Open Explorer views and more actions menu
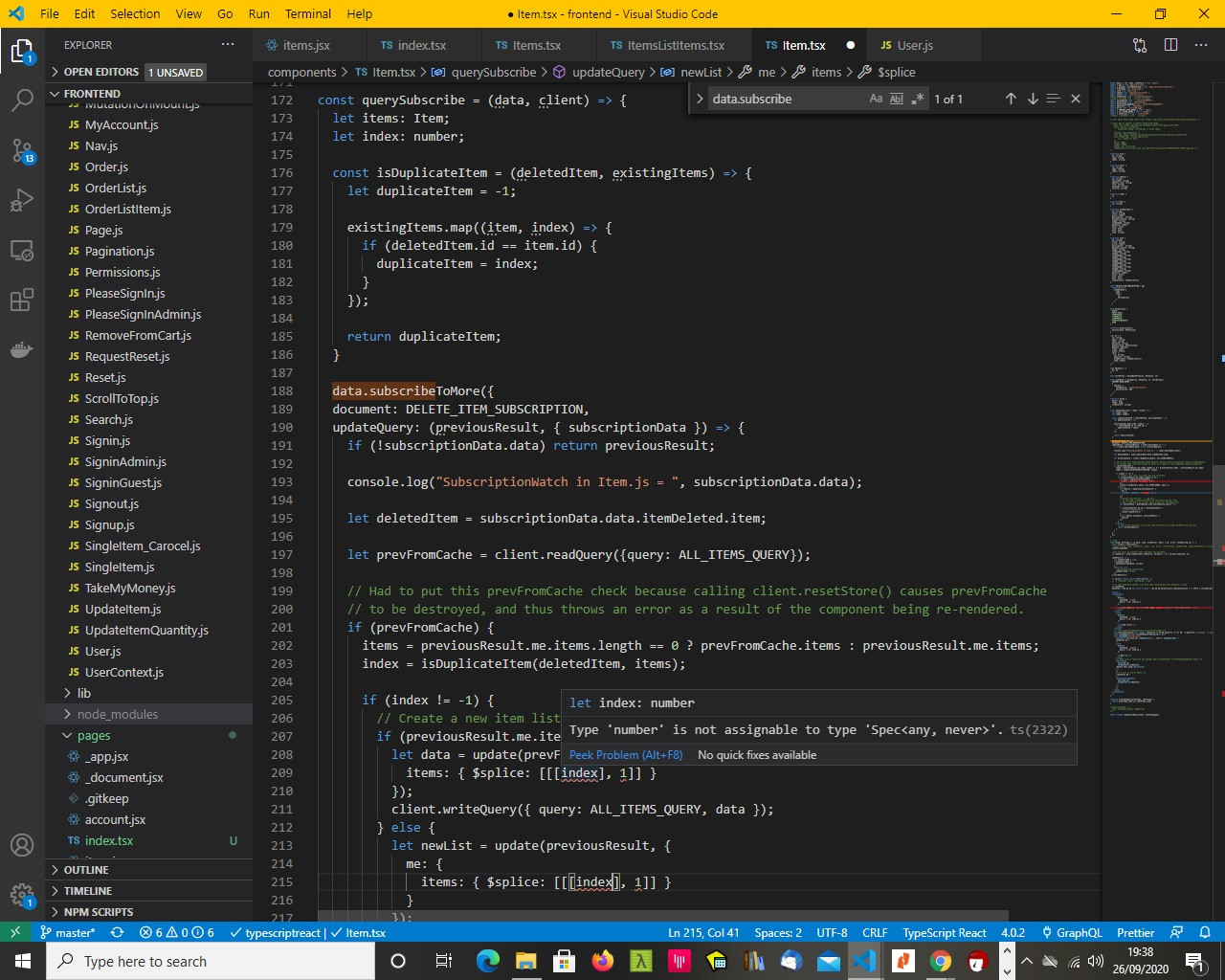 coord(227,45)
